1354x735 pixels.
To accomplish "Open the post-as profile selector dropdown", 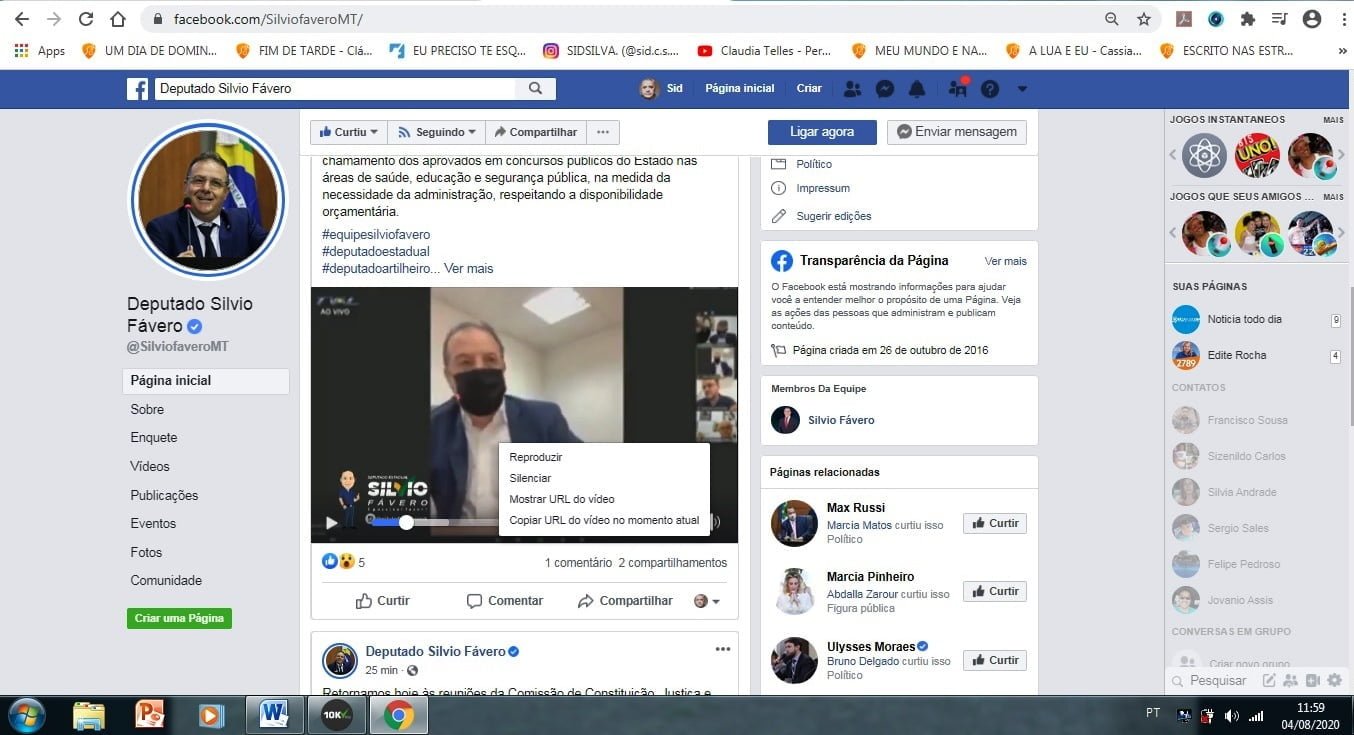I will point(708,601).
